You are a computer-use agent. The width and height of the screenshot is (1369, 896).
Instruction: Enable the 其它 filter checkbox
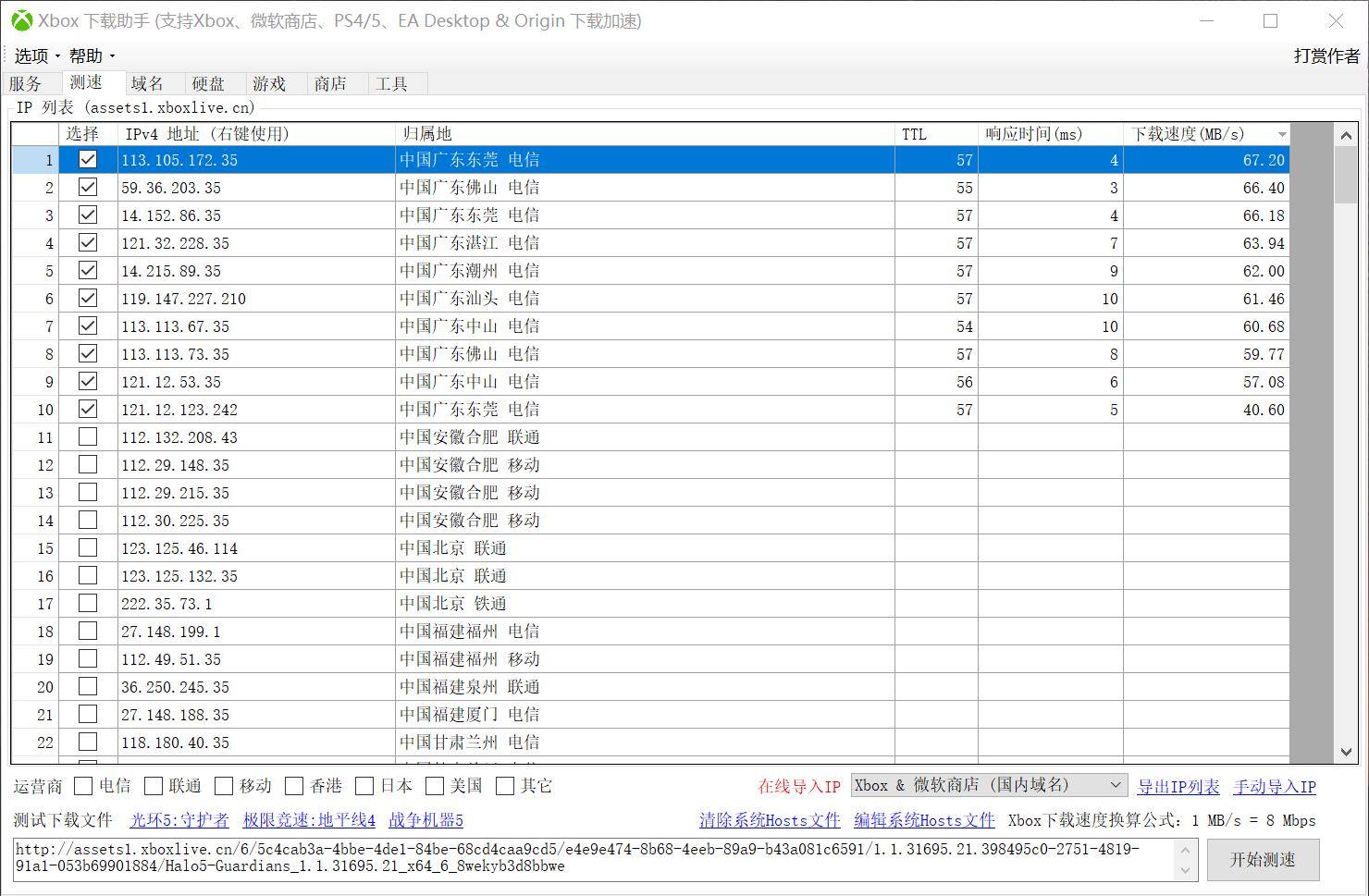[x=505, y=786]
